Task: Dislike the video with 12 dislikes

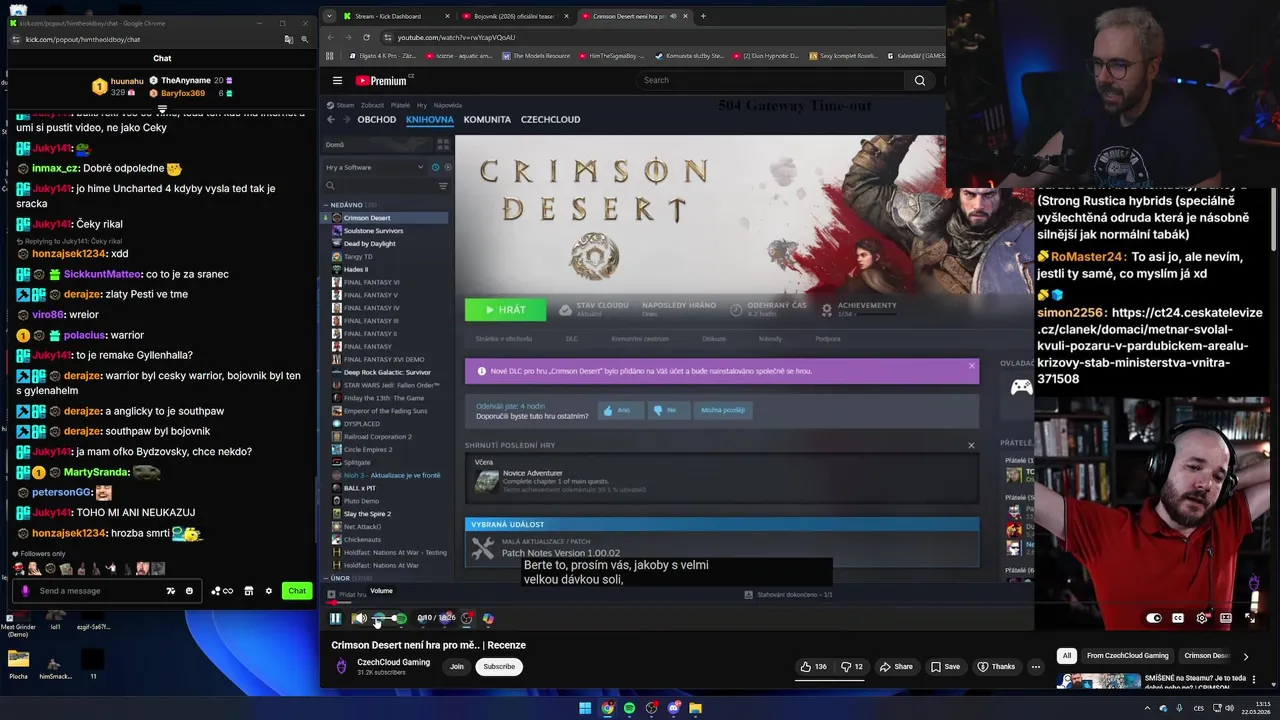Action: (x=853, y=667)
